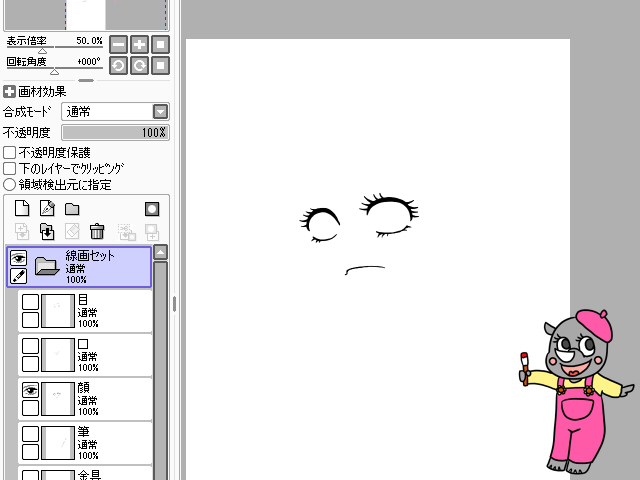Click the 表示倍率 zoom slider handle

[42, 51]
